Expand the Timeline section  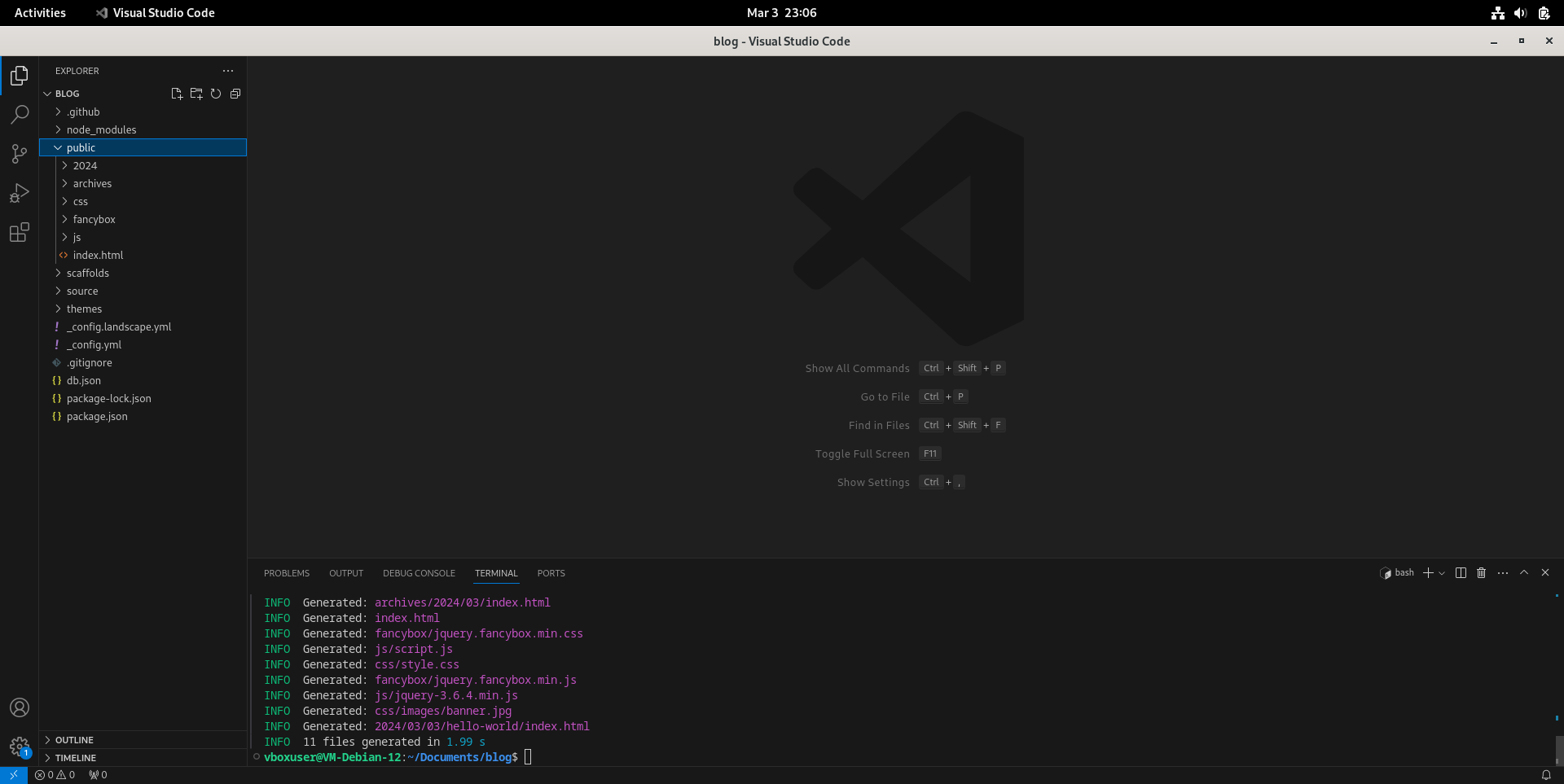pos(143,758)
